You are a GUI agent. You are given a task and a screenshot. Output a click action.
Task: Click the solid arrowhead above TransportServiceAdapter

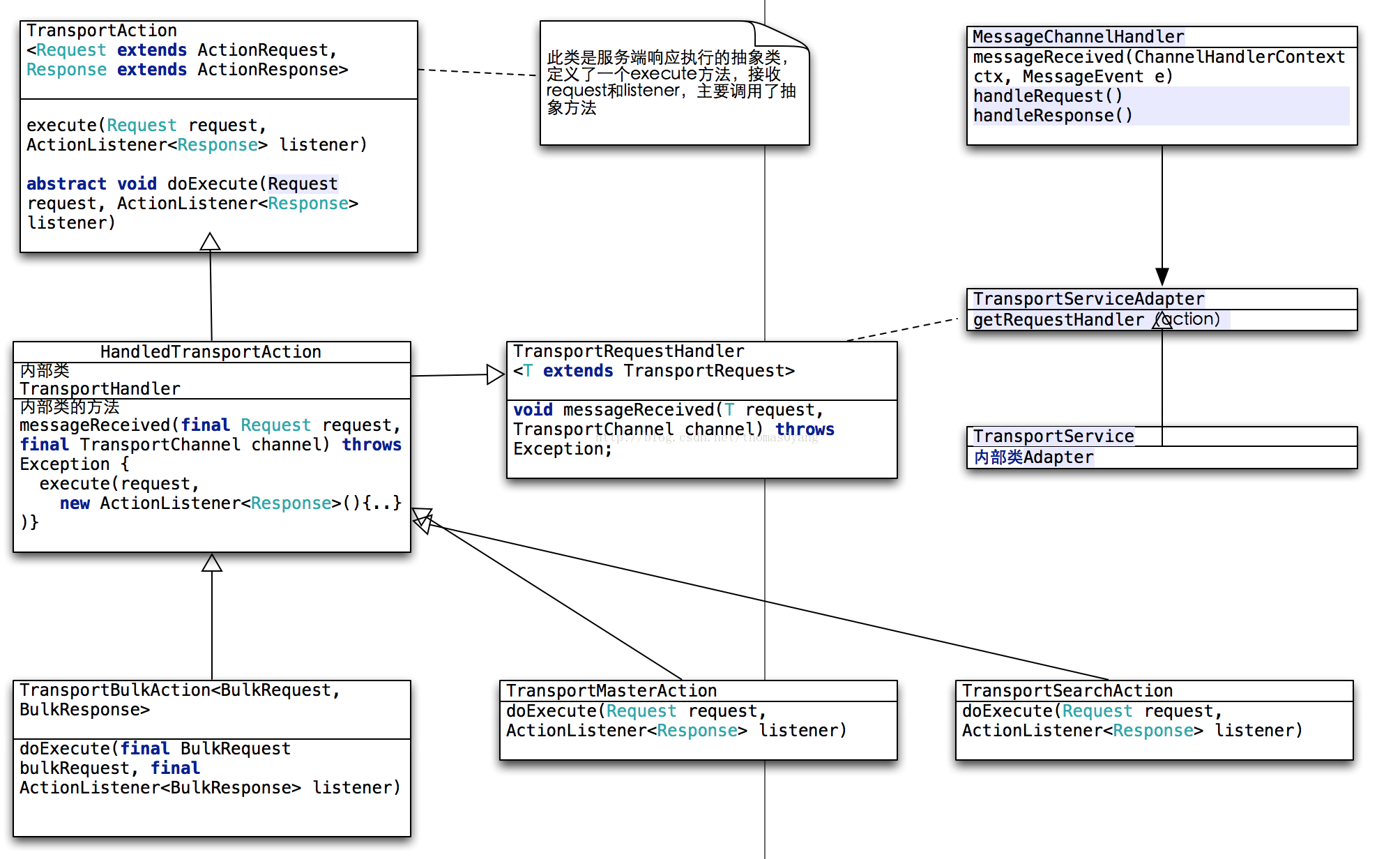(1162, 276)
